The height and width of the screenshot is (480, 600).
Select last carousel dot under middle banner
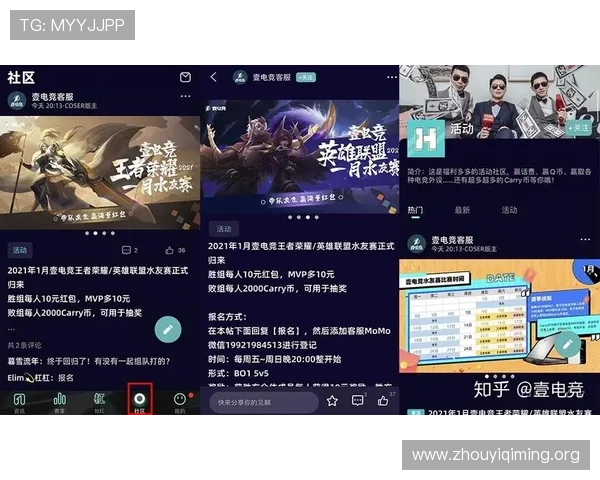tap(316, 217)
